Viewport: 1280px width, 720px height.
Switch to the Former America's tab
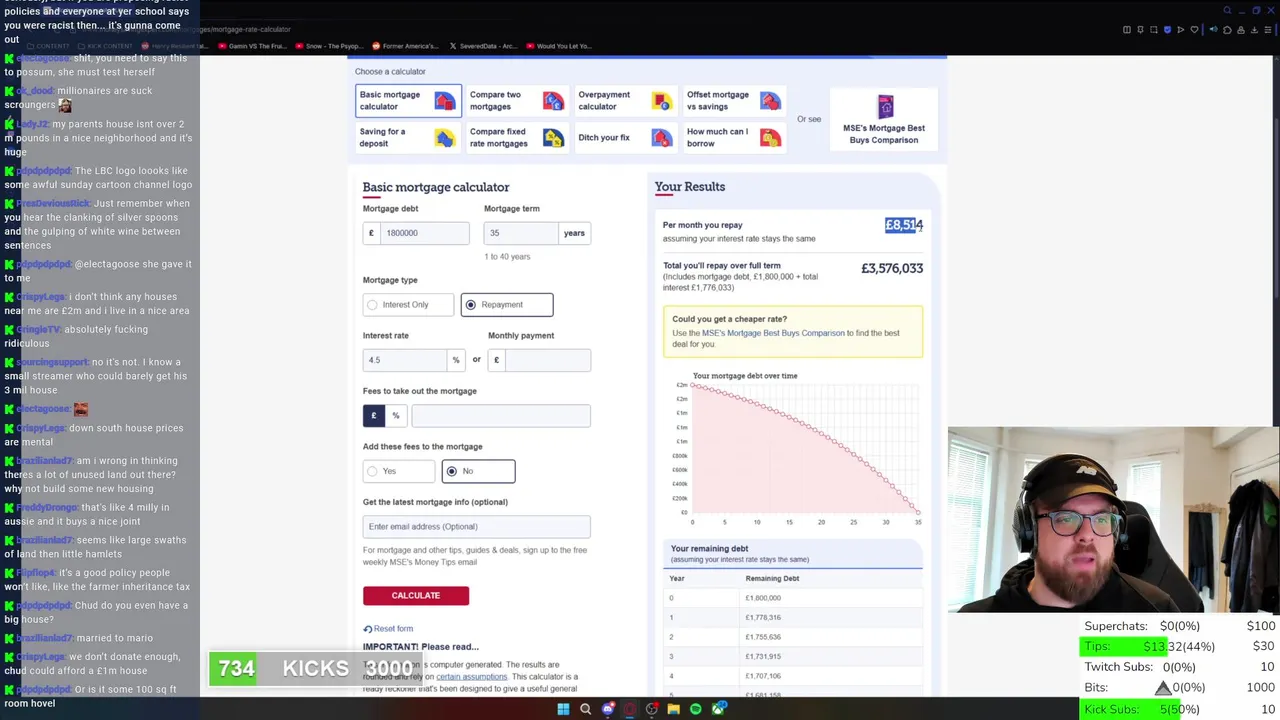point(405,46)
